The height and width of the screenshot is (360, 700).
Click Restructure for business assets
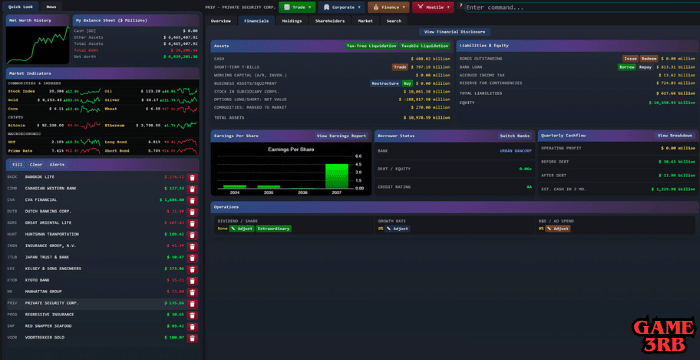click(x=385, y=83)
